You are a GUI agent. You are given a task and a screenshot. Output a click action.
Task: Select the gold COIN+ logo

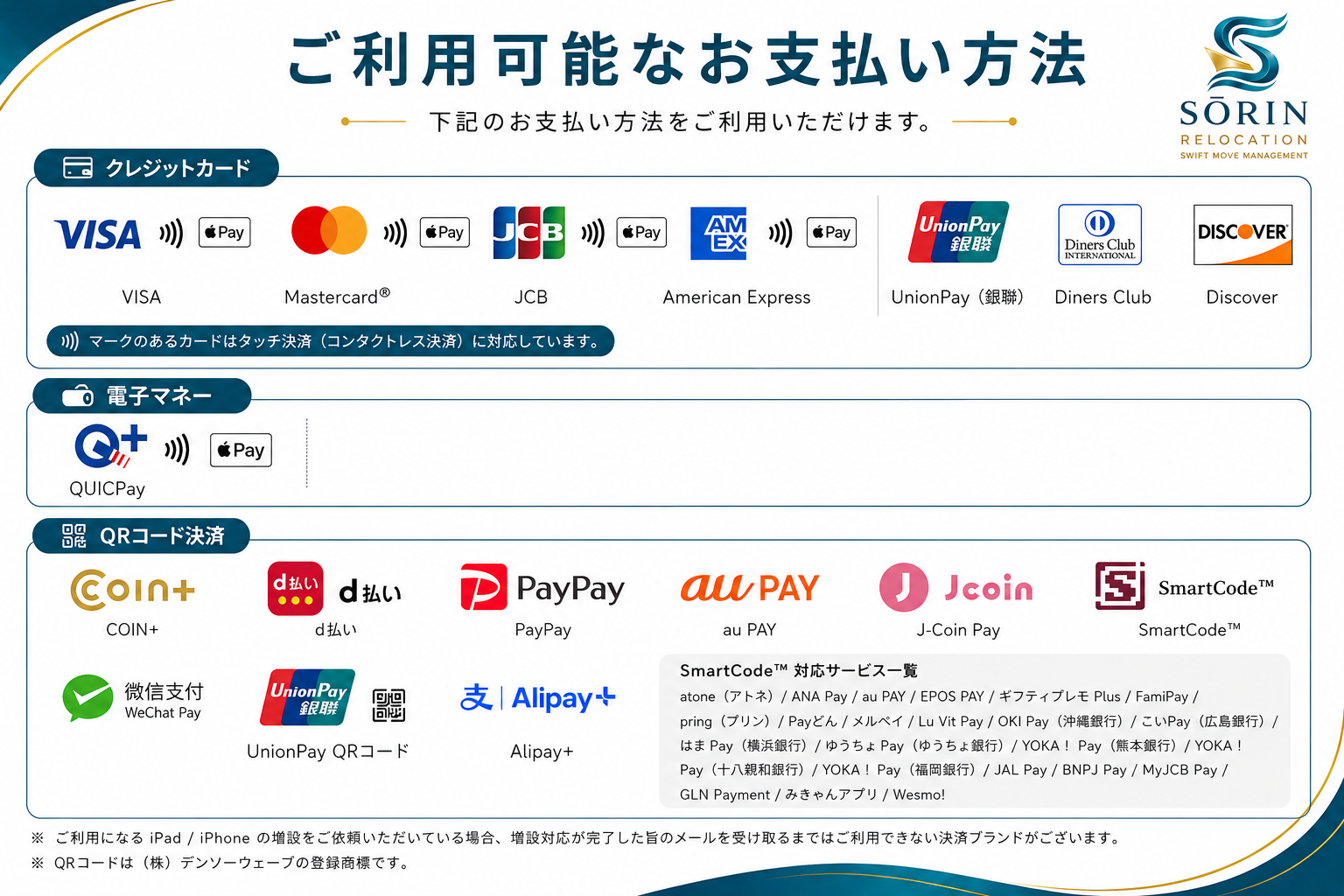[x=132, y=589]
